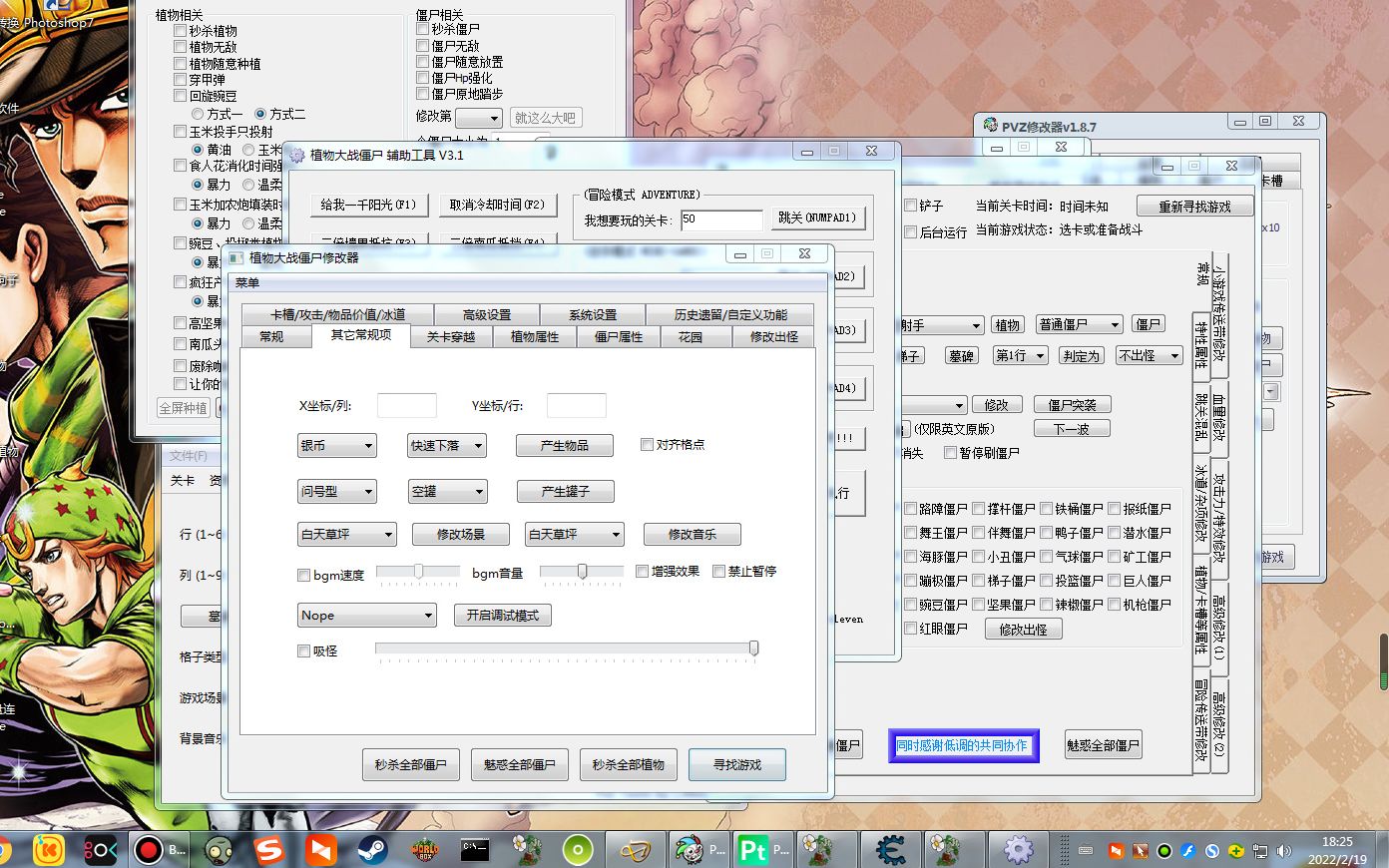The image size is (1389, 868).
Task: Open the yellow K taskbar icon
Action: pyautogui.click(x=47, y=850)
